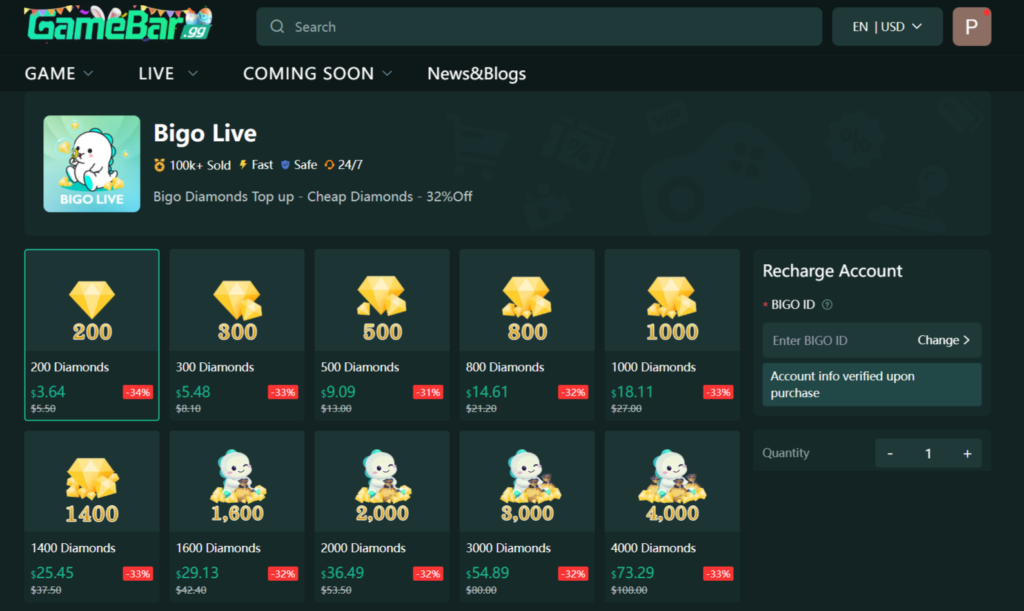
Task: Click the search magnifier icon
Action: (x=277, y=27)
